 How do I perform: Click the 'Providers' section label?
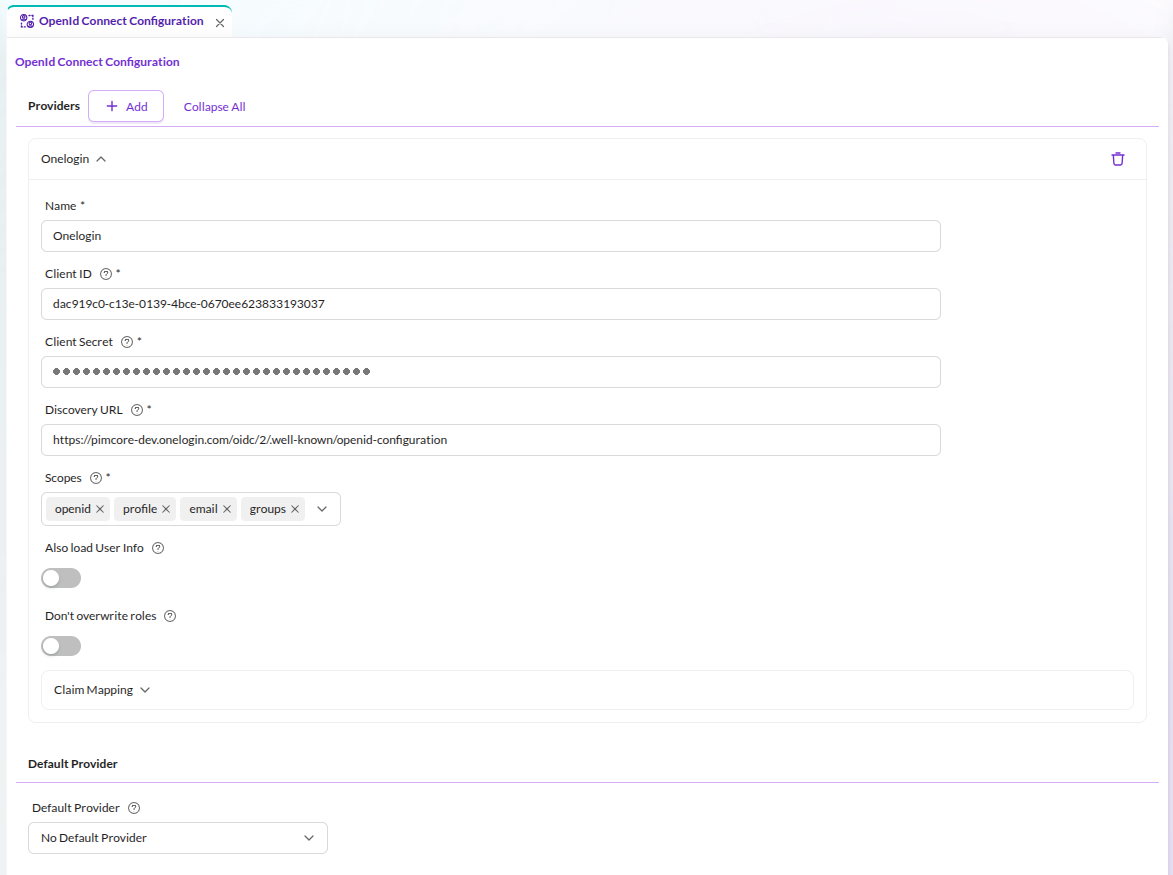(54, 105)
